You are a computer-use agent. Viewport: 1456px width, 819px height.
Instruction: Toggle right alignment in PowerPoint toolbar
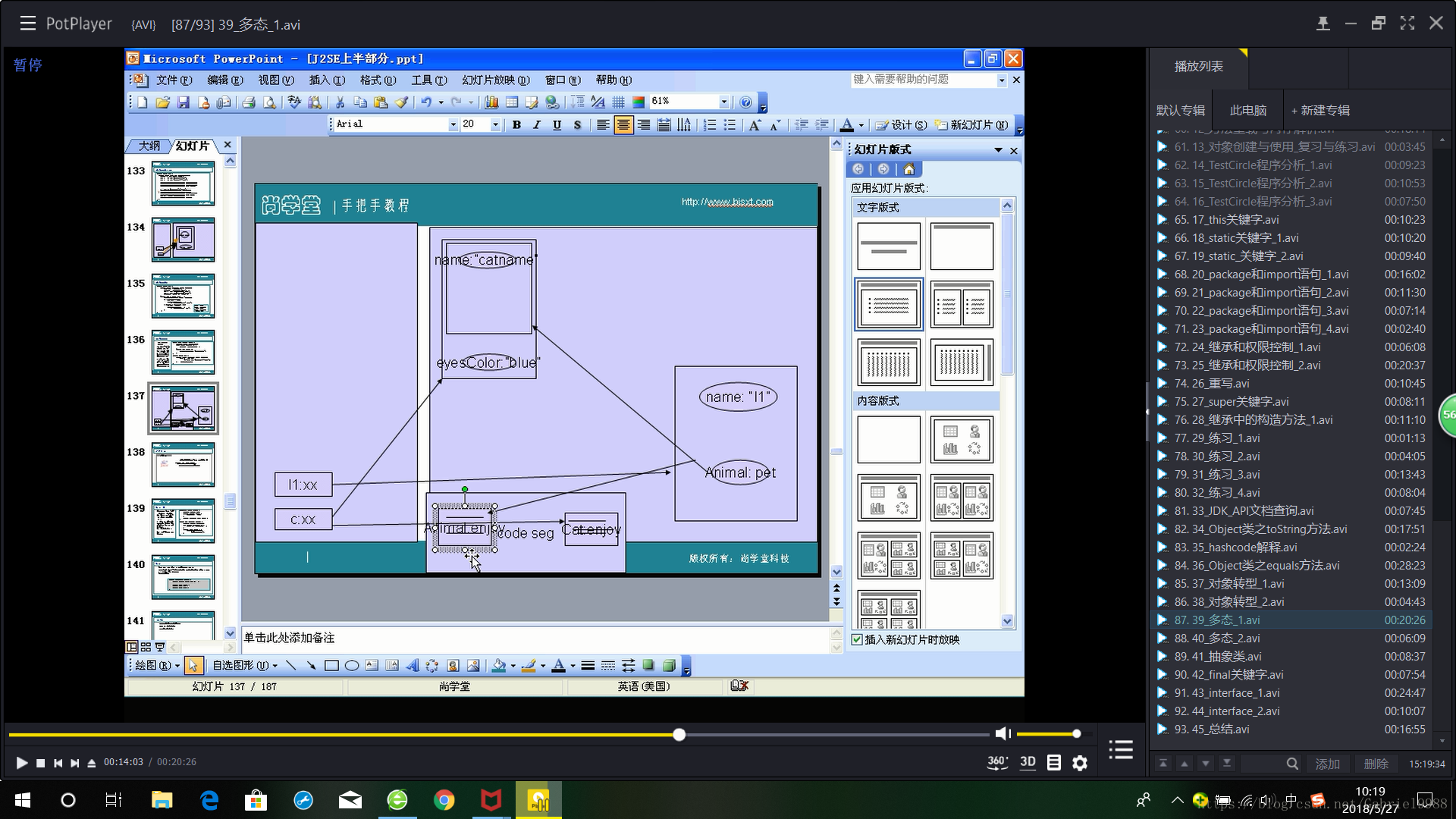pyautogui.click(x=643, y=124)
